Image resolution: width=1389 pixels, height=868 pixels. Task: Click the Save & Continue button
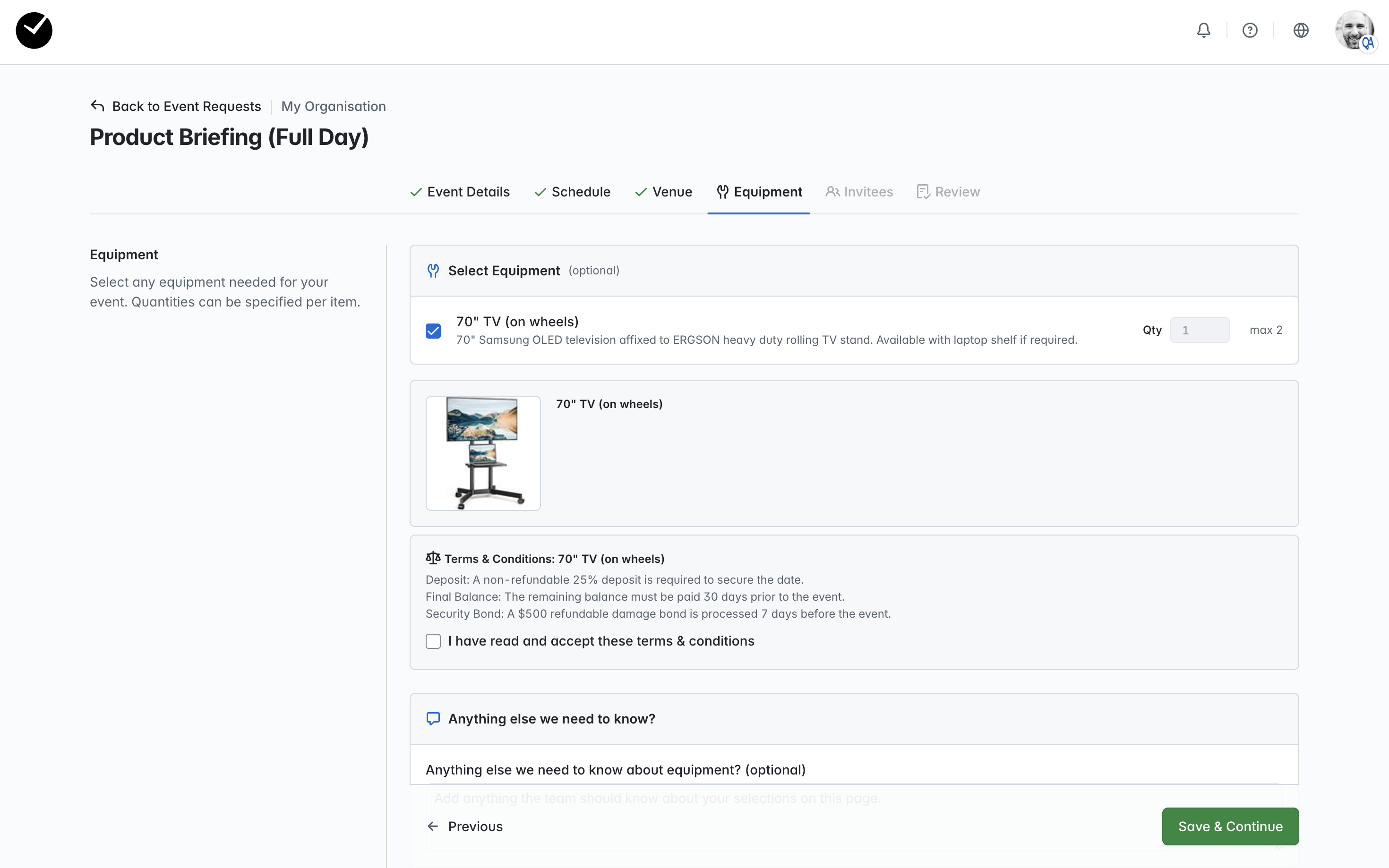[x=1230, y=826]
